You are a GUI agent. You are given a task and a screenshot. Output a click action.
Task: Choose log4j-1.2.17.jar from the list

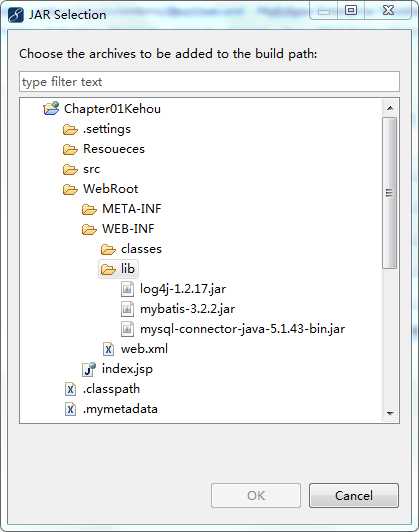click(183, 289)
